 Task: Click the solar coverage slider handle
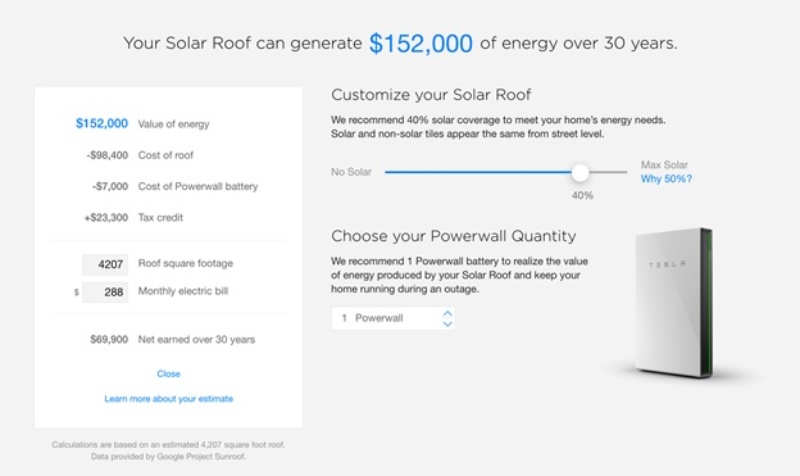[580, 173]
